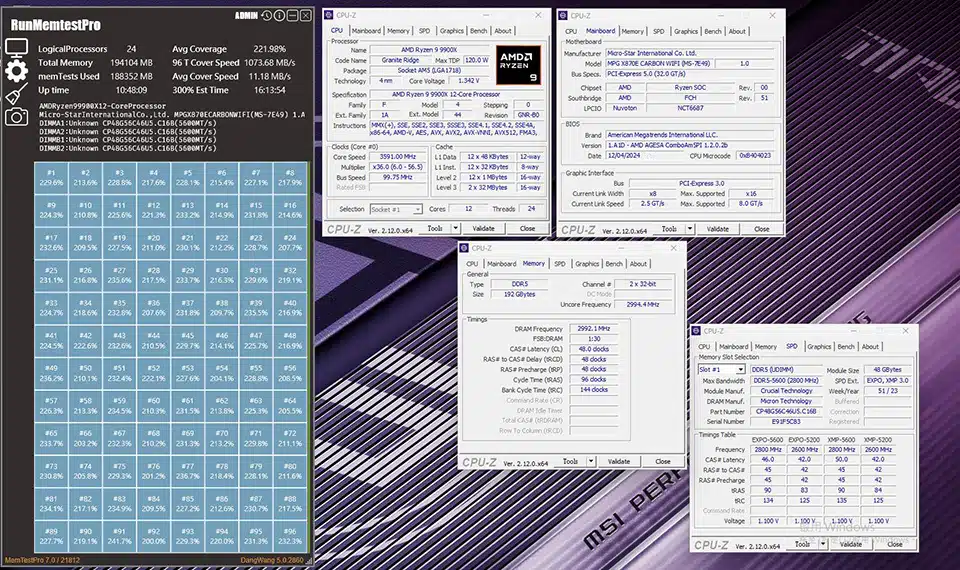Click the DRAM Frequency value field
This screenshot has height=570, width=960.
(x=593, y=329)
